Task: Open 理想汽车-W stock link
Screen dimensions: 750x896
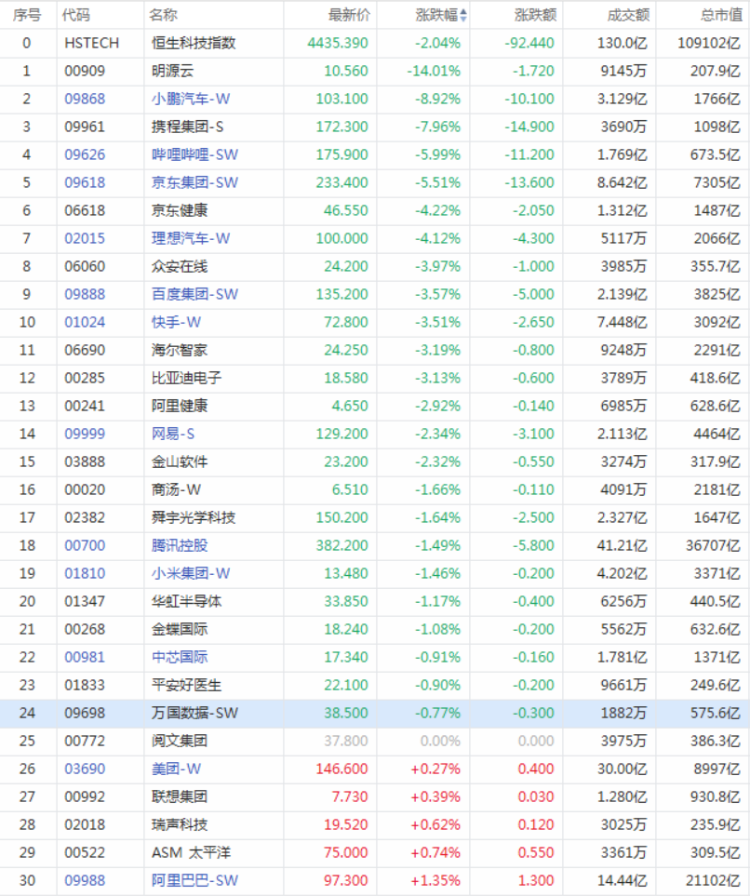Action: pos(190,238)
